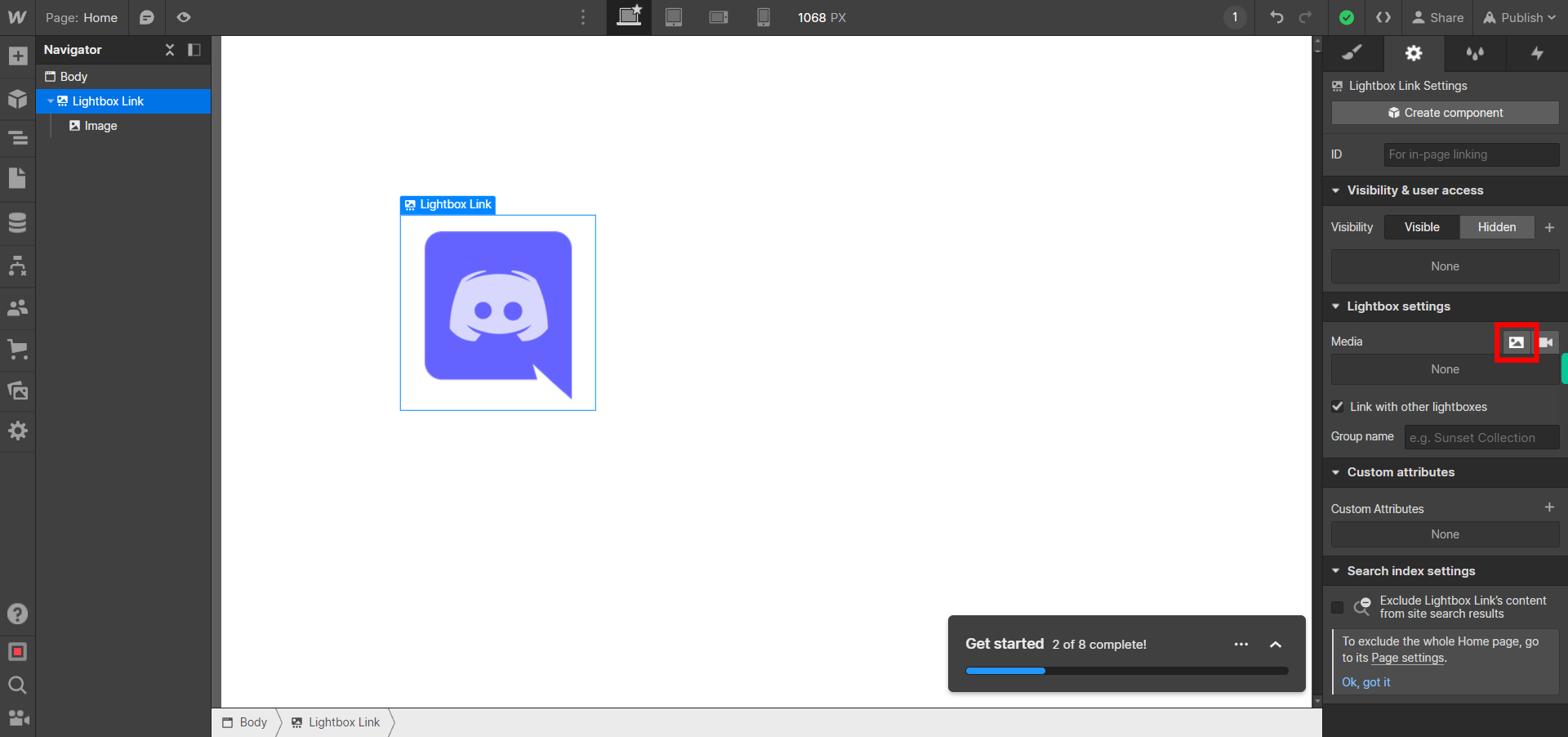Switch to the Interactions lightning tab
This screenshot has width=1568, height=737.
[1537, 53]
